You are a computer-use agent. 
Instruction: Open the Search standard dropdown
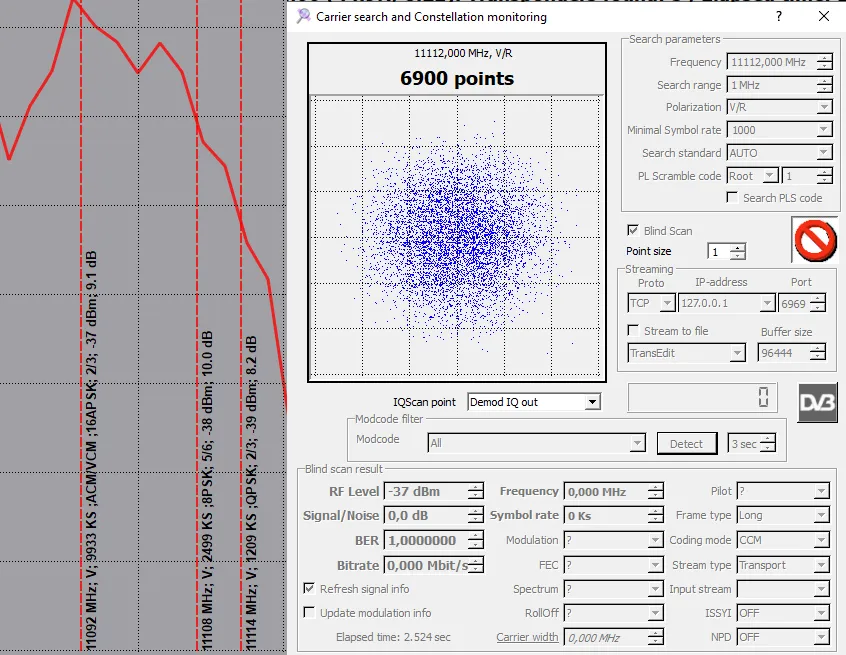[x=824, y=154]
